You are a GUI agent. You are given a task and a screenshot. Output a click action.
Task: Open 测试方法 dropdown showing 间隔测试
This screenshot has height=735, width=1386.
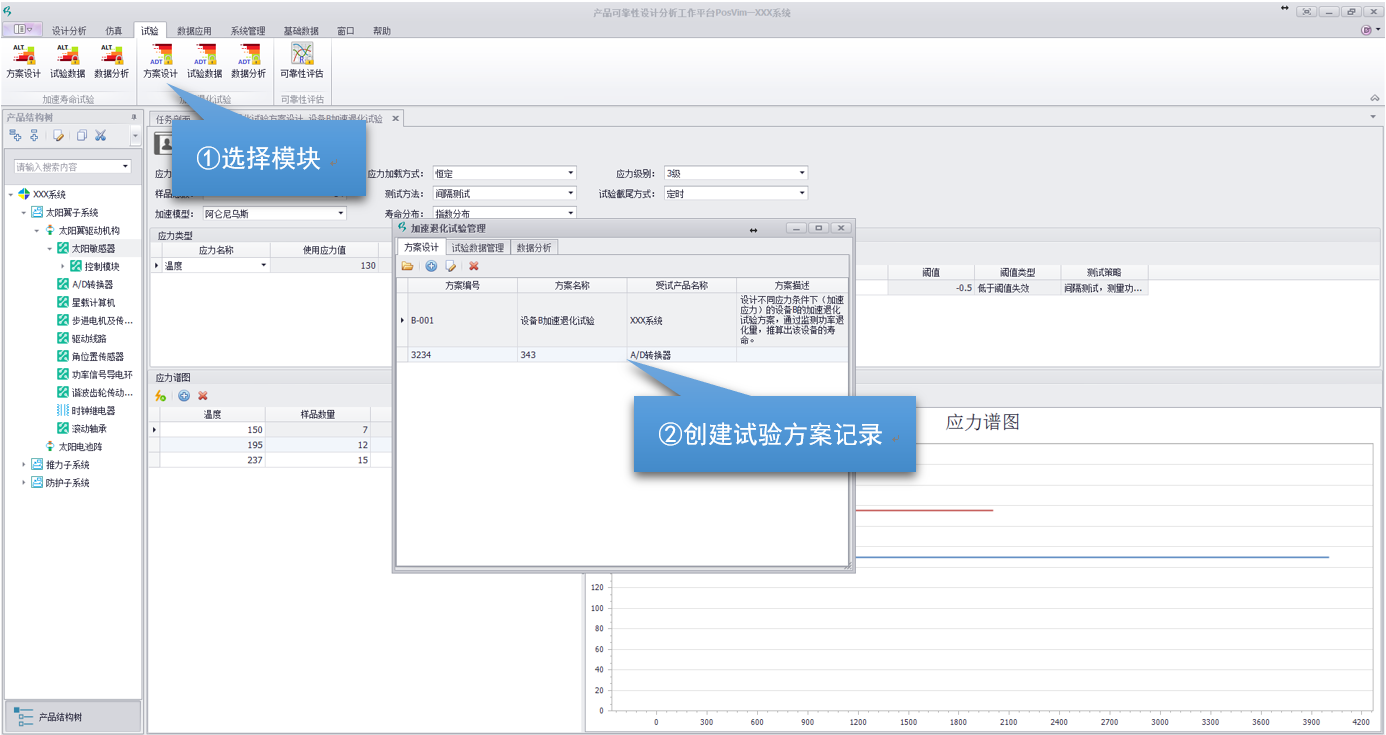point(570,193)
